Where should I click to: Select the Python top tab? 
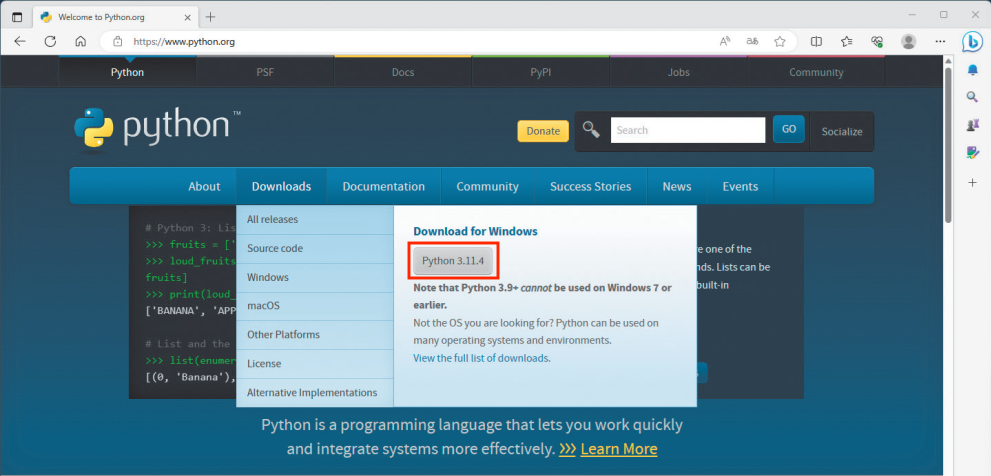128,72
